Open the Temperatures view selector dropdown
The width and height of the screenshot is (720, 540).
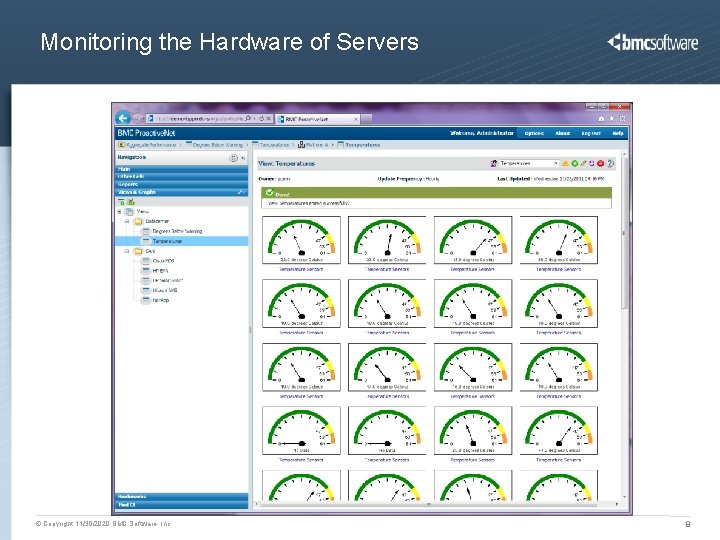[529, 163]
